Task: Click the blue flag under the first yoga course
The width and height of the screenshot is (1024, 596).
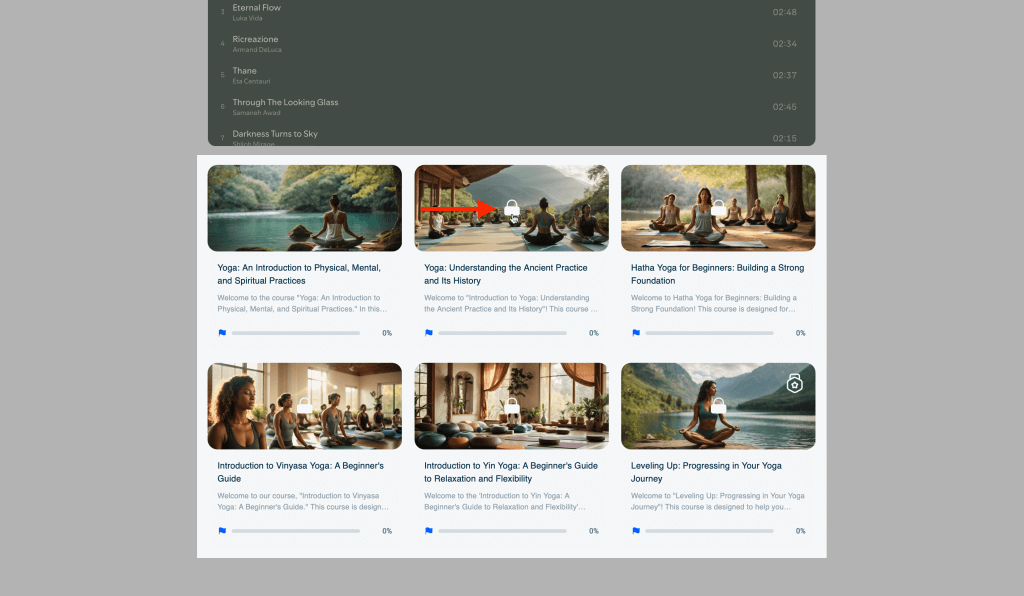Action: coord(222,333)
